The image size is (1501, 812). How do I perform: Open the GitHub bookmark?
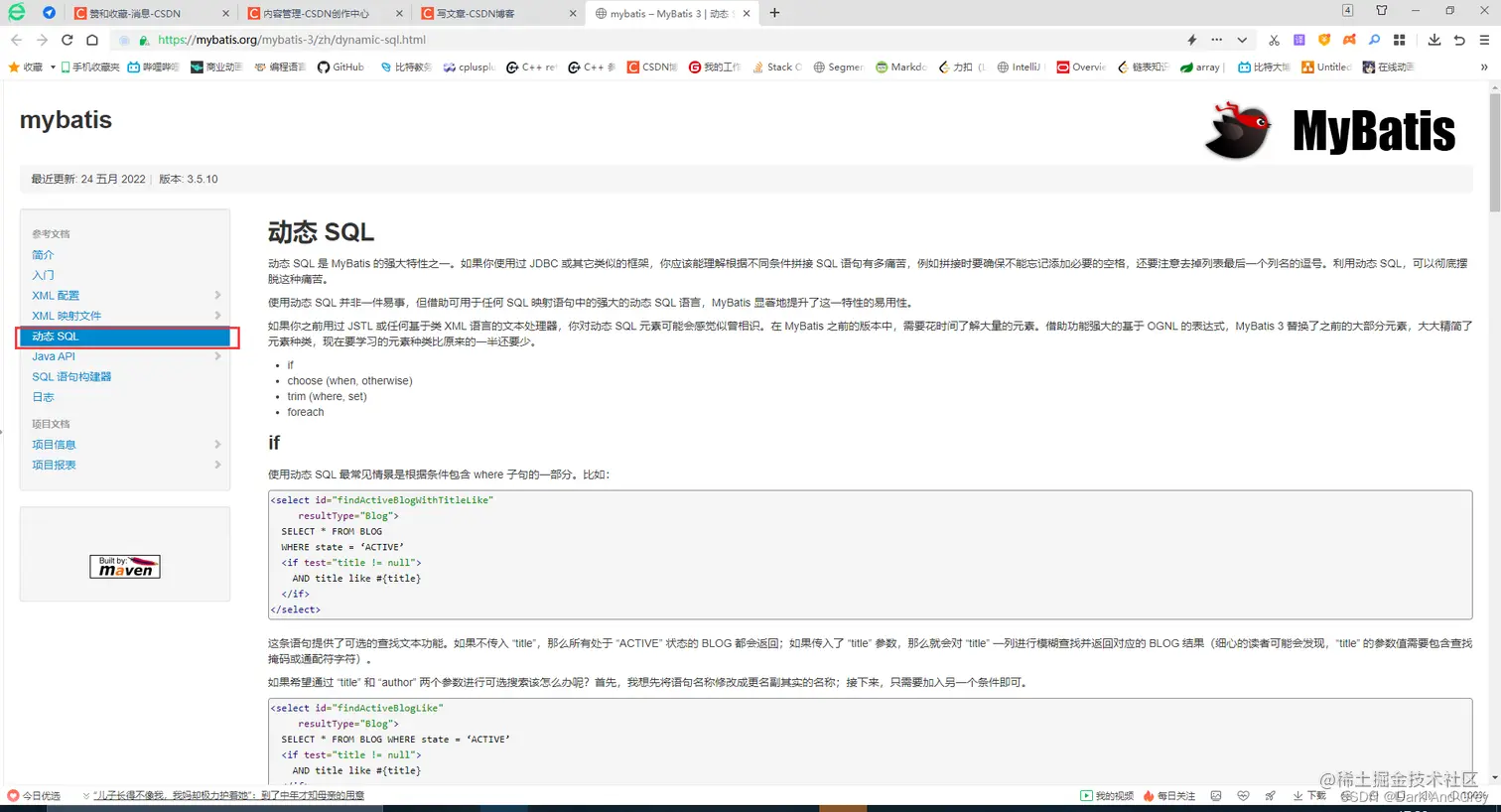click(341, 67)
